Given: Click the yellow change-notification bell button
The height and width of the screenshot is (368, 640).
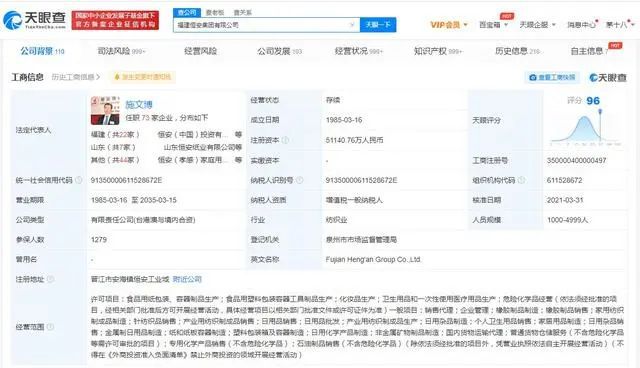Looking at the screenshot, I should (x=142, y=77).
